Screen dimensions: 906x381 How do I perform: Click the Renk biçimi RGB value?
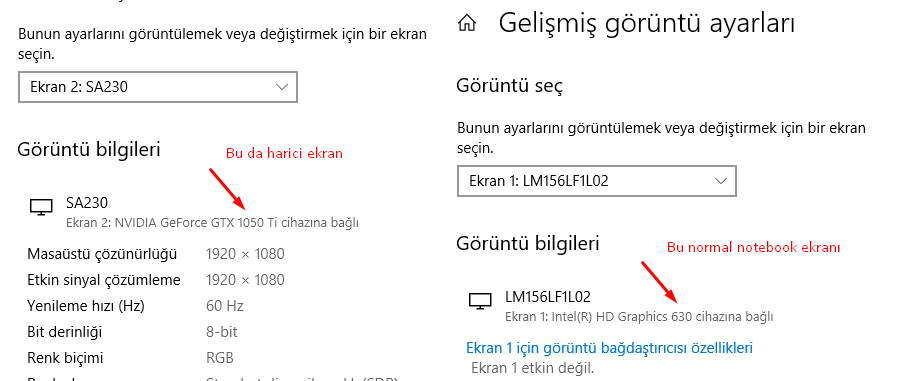220,358
